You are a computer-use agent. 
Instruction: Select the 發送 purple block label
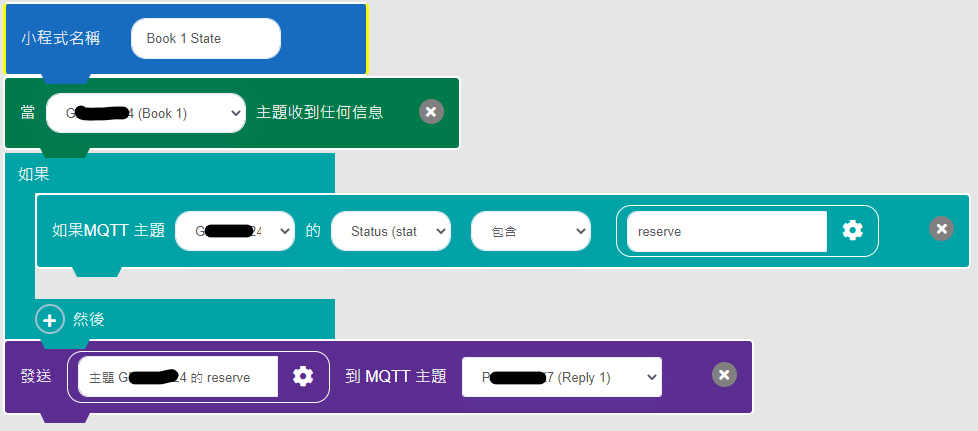36,376
